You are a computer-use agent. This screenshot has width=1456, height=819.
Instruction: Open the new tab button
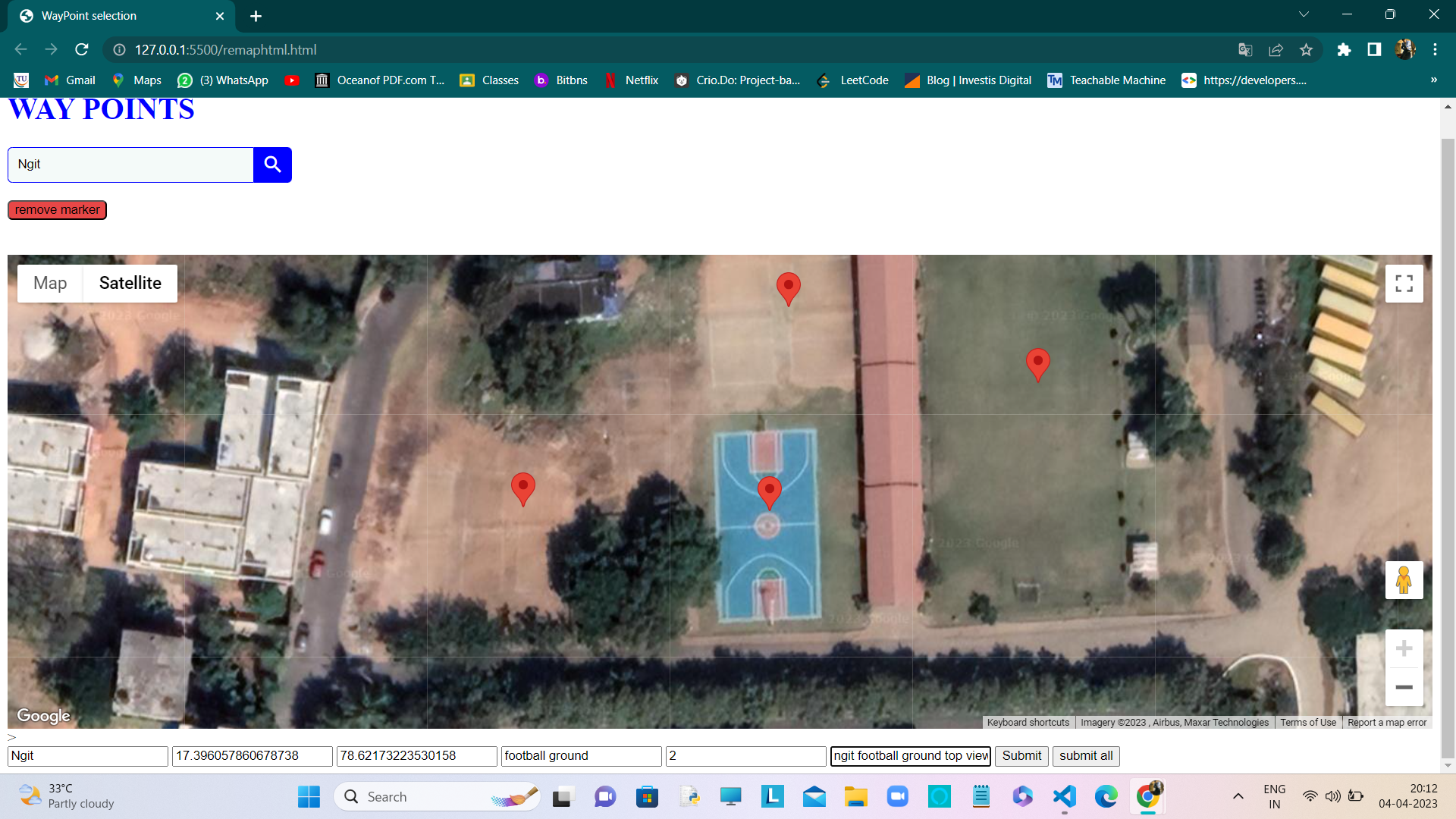[x=256, y=16]
